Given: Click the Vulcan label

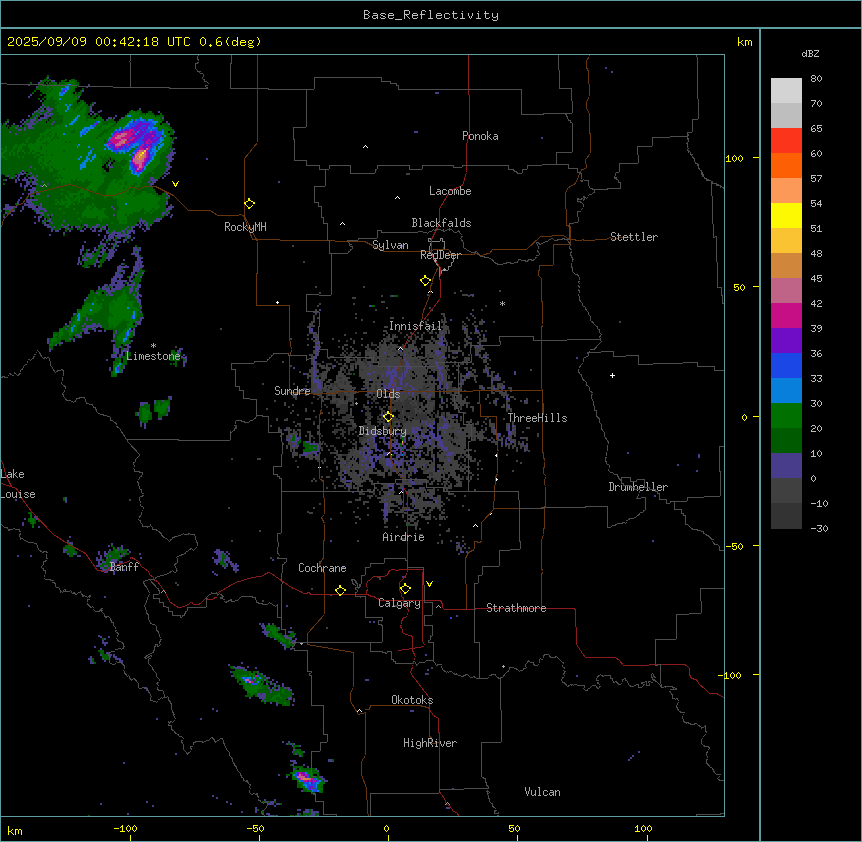Looking at the screenshot, I should pyautogui.click(x=542, y=792).
